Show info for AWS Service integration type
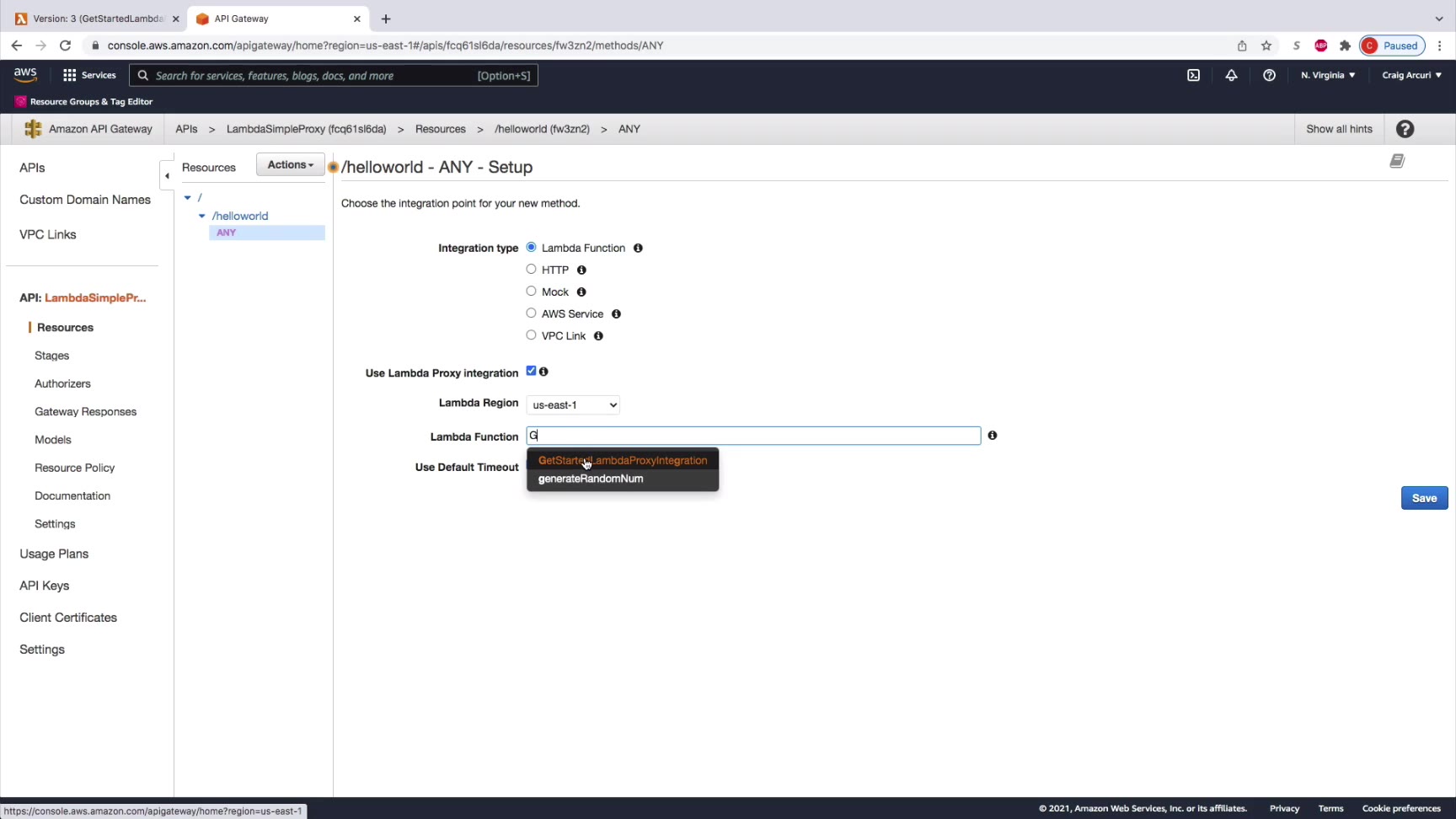The height and width of the screenshot is (819, 1456). 616,313
